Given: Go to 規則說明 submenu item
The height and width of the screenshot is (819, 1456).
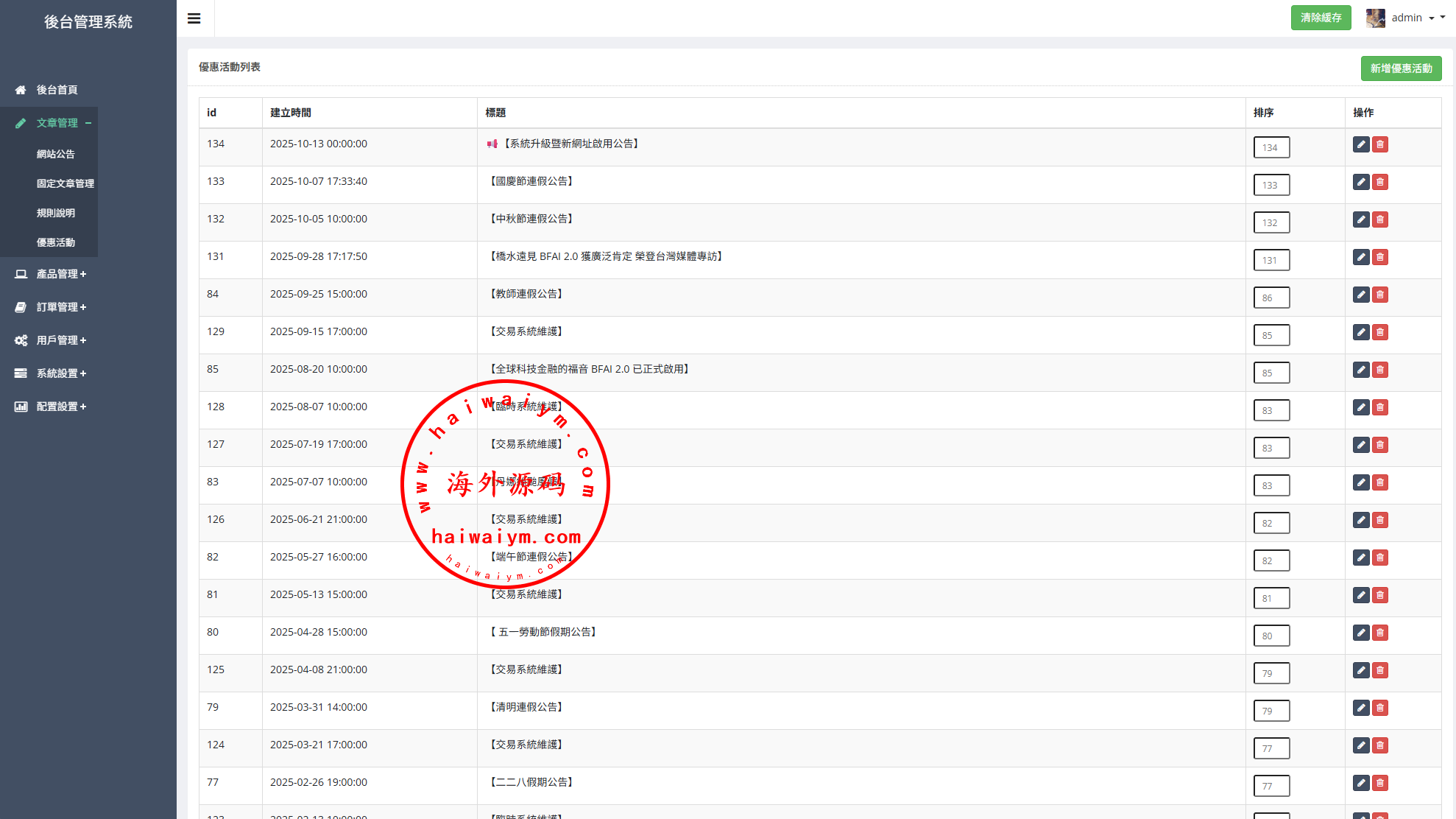Looking at the screenshot, I should tap(56, 213).
